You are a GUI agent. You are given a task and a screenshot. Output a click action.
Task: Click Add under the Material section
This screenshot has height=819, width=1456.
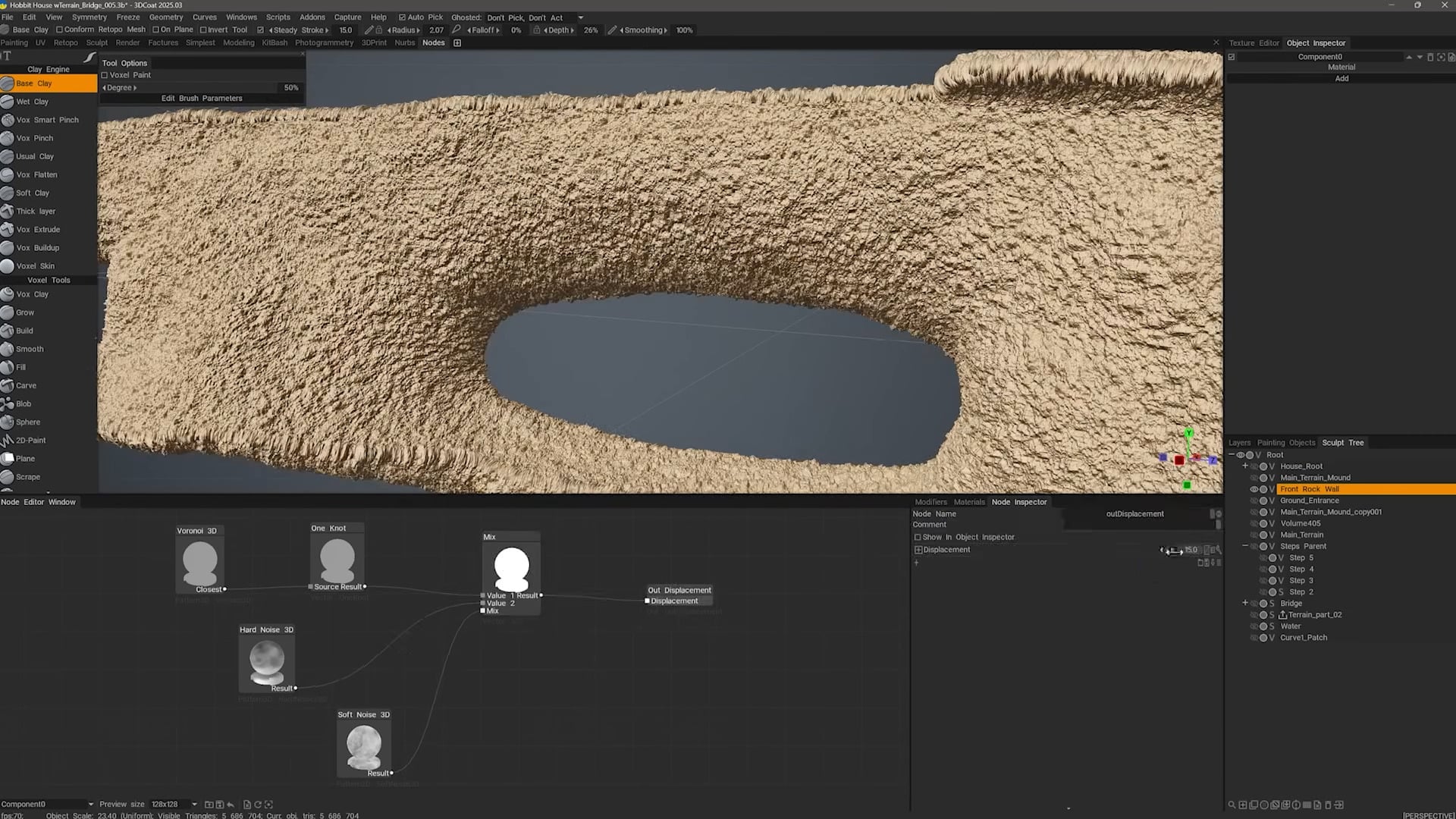tap(1341, 78)
